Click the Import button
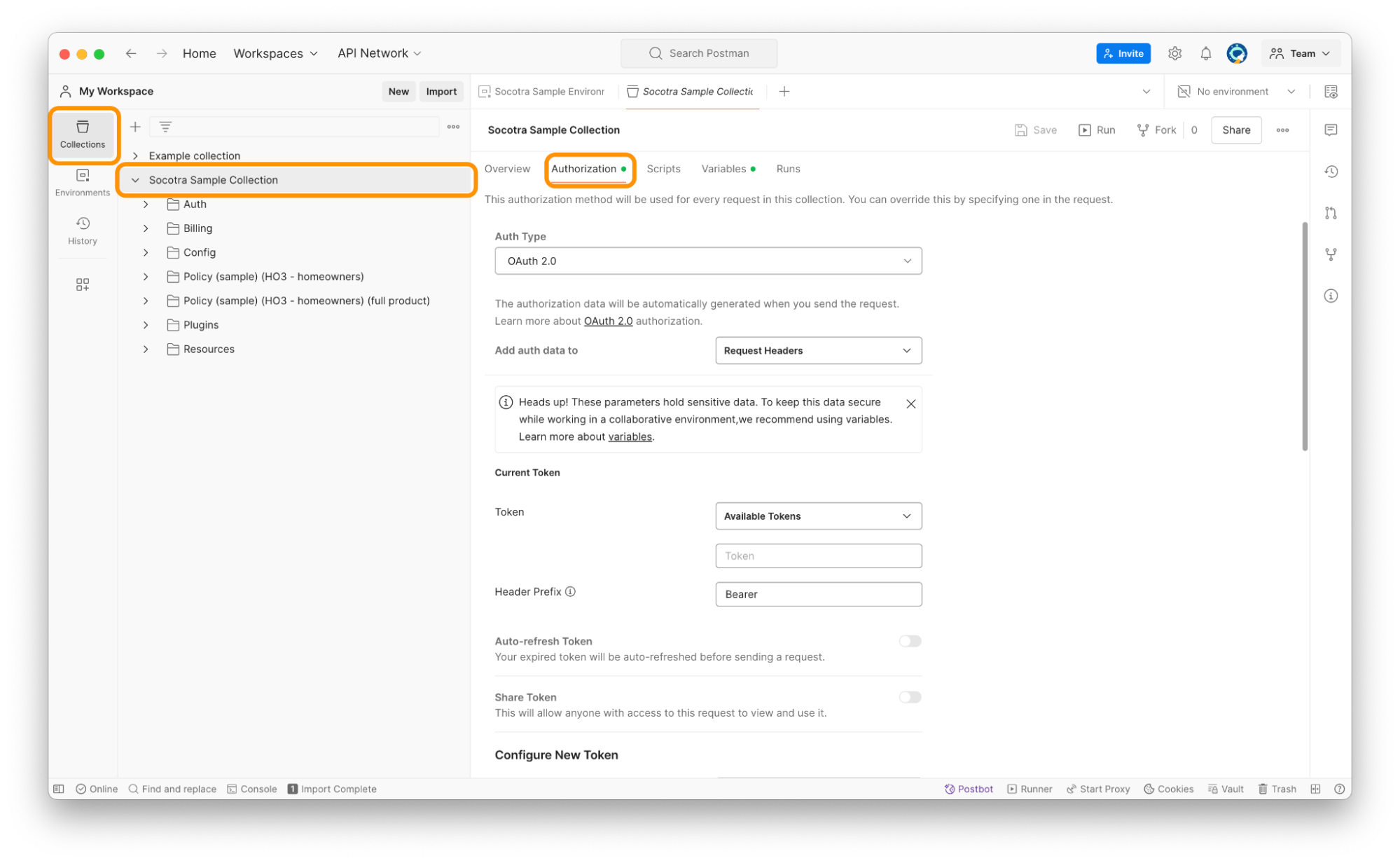The width and height of the screenshot is (1400, 863). click(x=441, y=92)
